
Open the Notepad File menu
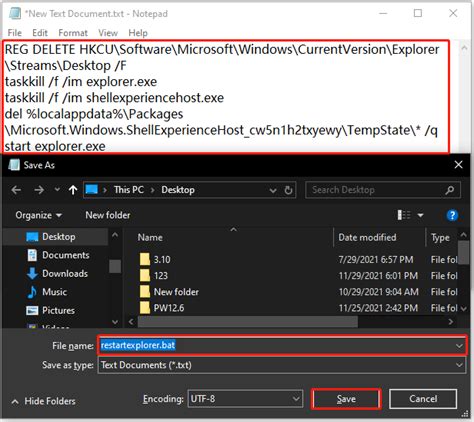pos(14,33)
